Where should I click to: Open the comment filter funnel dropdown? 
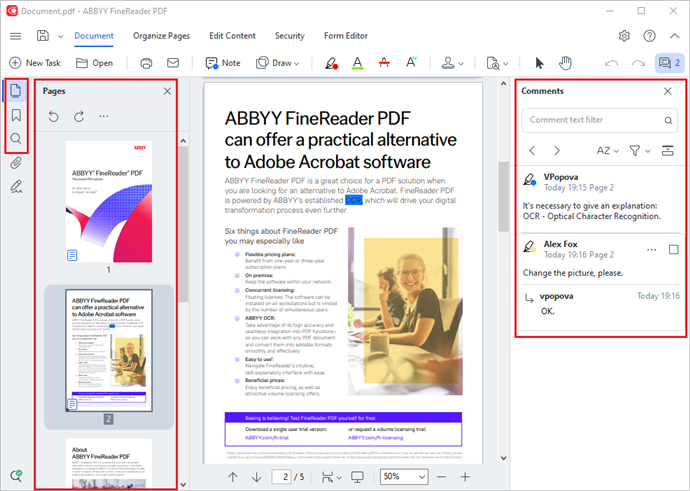(x=639, y=151)
